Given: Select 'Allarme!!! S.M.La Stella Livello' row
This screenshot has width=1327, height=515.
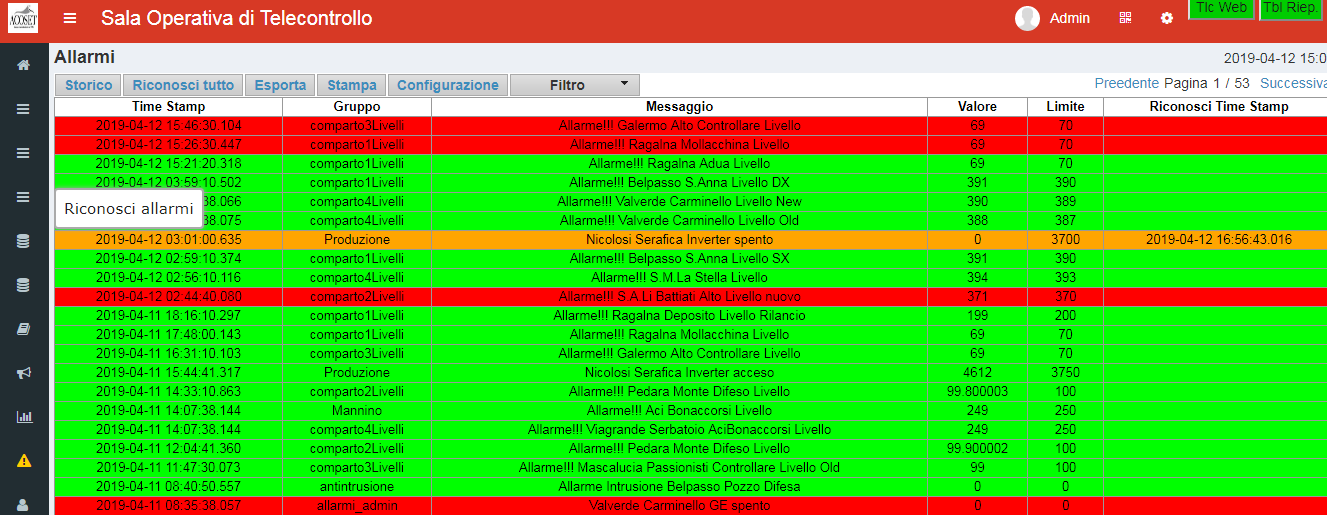Looking at the screenshot, I should tap(679, 278).
